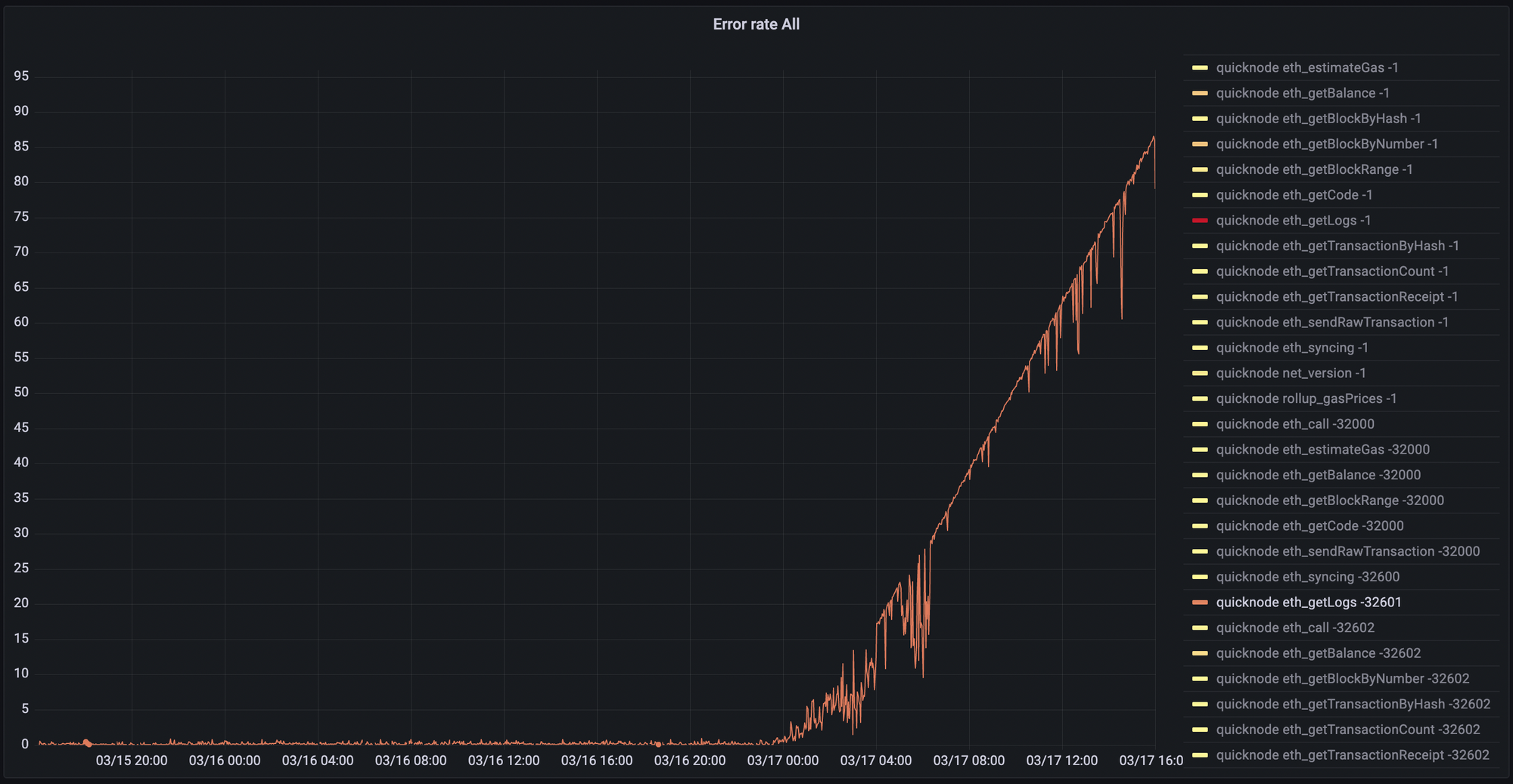
Task: Select legend series quicknode eth_getTransactionReceipt -32602
Action: pyautogui.click(x=1352, y=755)
